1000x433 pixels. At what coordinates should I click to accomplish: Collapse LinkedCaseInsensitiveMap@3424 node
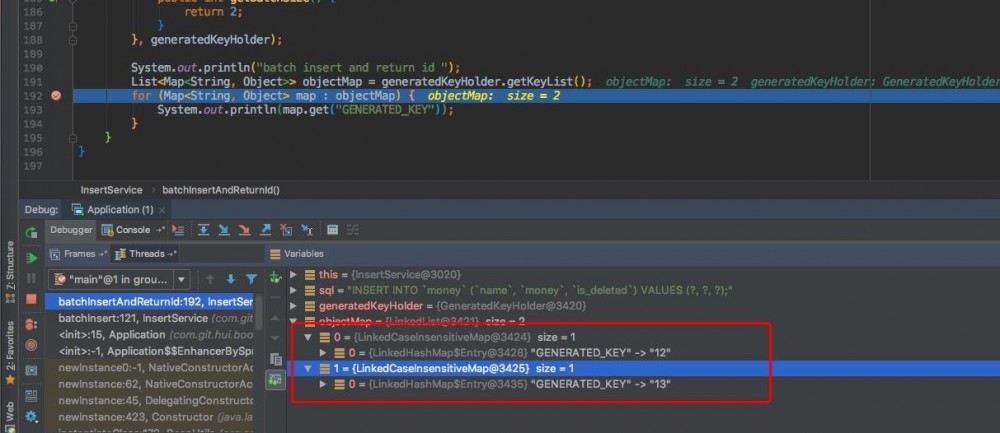(308, 337)
